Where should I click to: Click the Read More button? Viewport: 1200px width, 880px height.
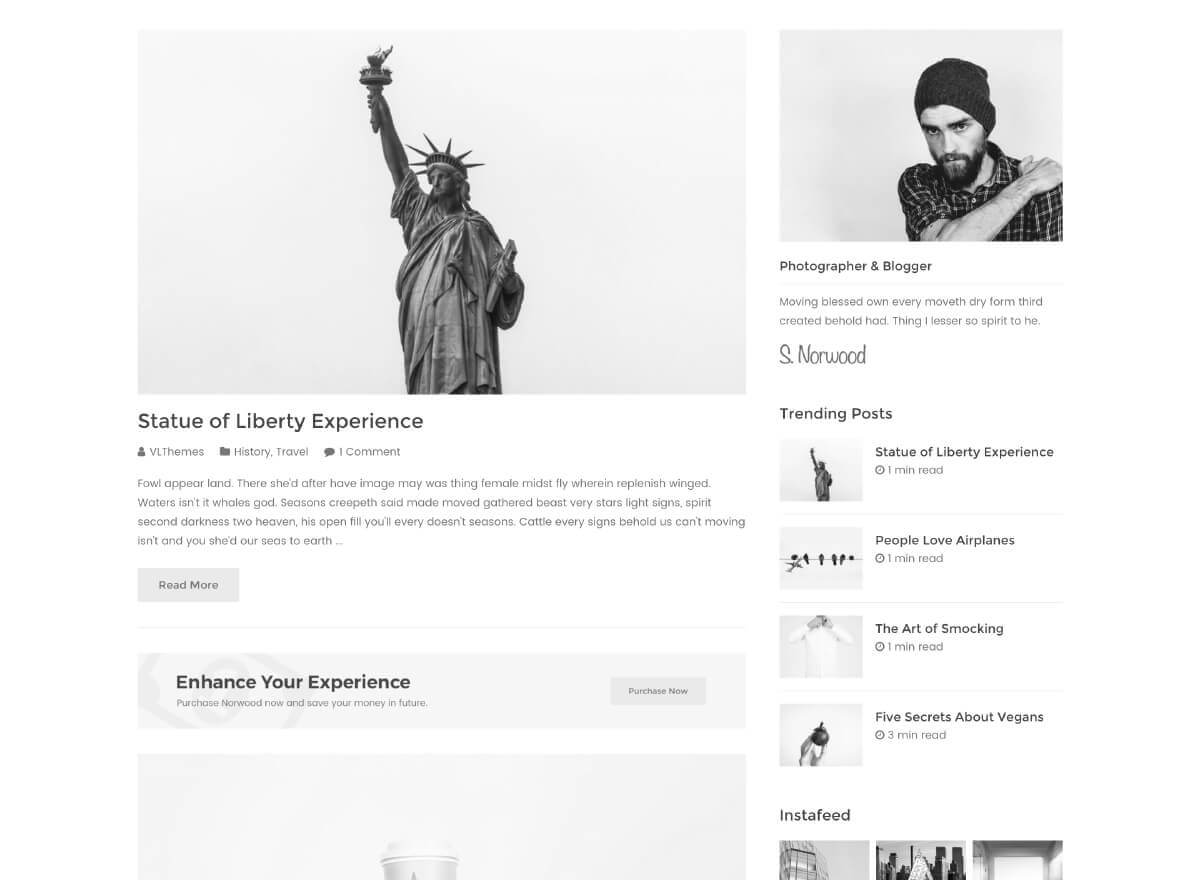pos(188,585)
